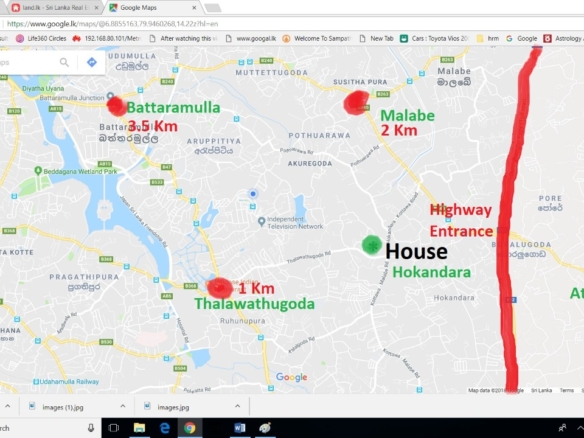The height and width of the screenshot is (438, 584).
Task: Show hidden system tray icons chevron
Action: tap(580, 428)
